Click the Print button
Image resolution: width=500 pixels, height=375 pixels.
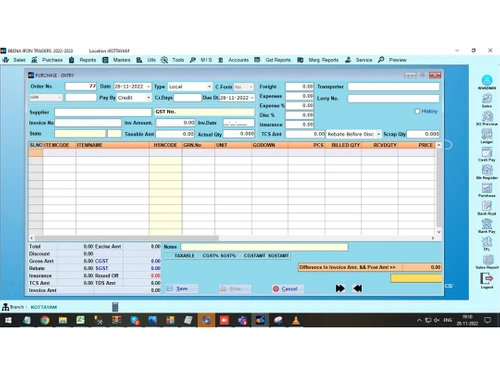click(x=235, y=289)
